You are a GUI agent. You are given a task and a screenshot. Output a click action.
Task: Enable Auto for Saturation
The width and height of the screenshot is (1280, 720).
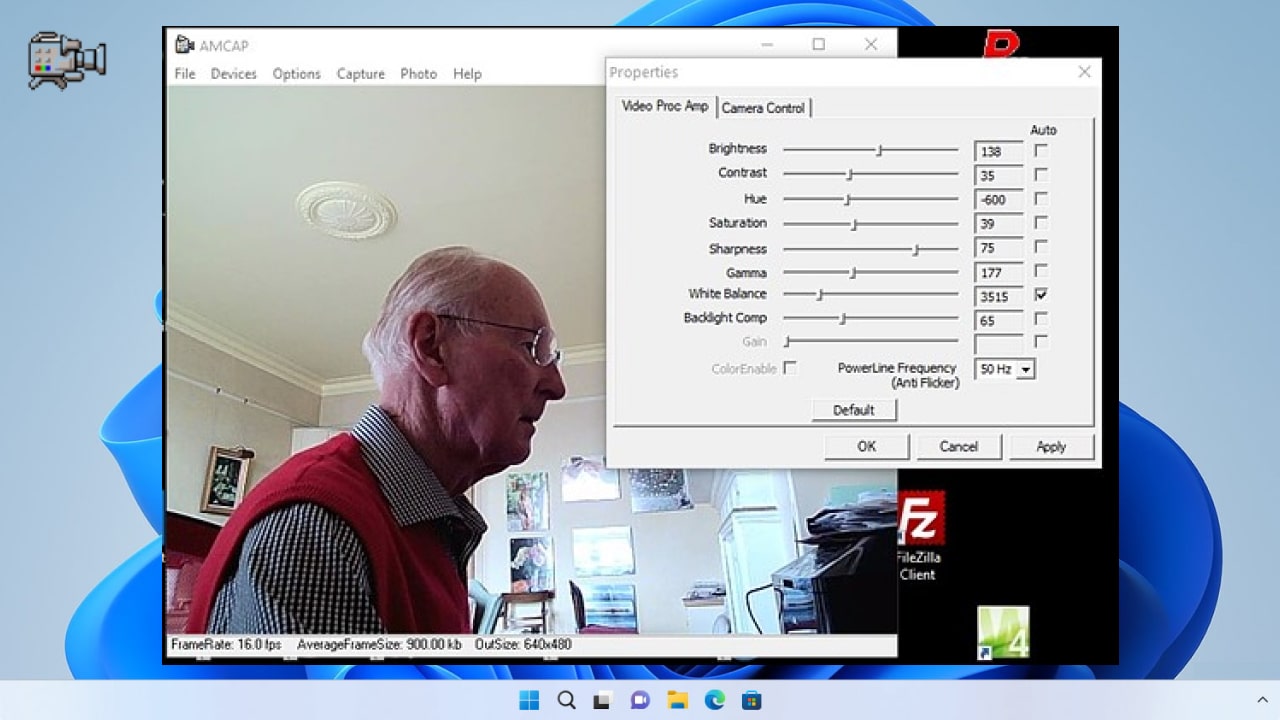click(1041, 223)
